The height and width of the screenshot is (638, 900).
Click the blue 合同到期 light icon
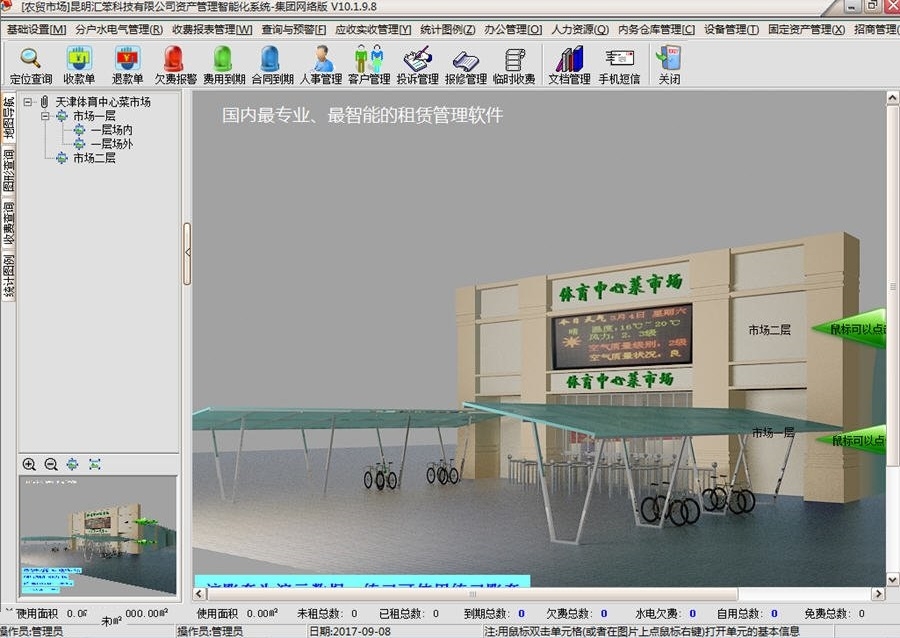click(x=272, y=60)
